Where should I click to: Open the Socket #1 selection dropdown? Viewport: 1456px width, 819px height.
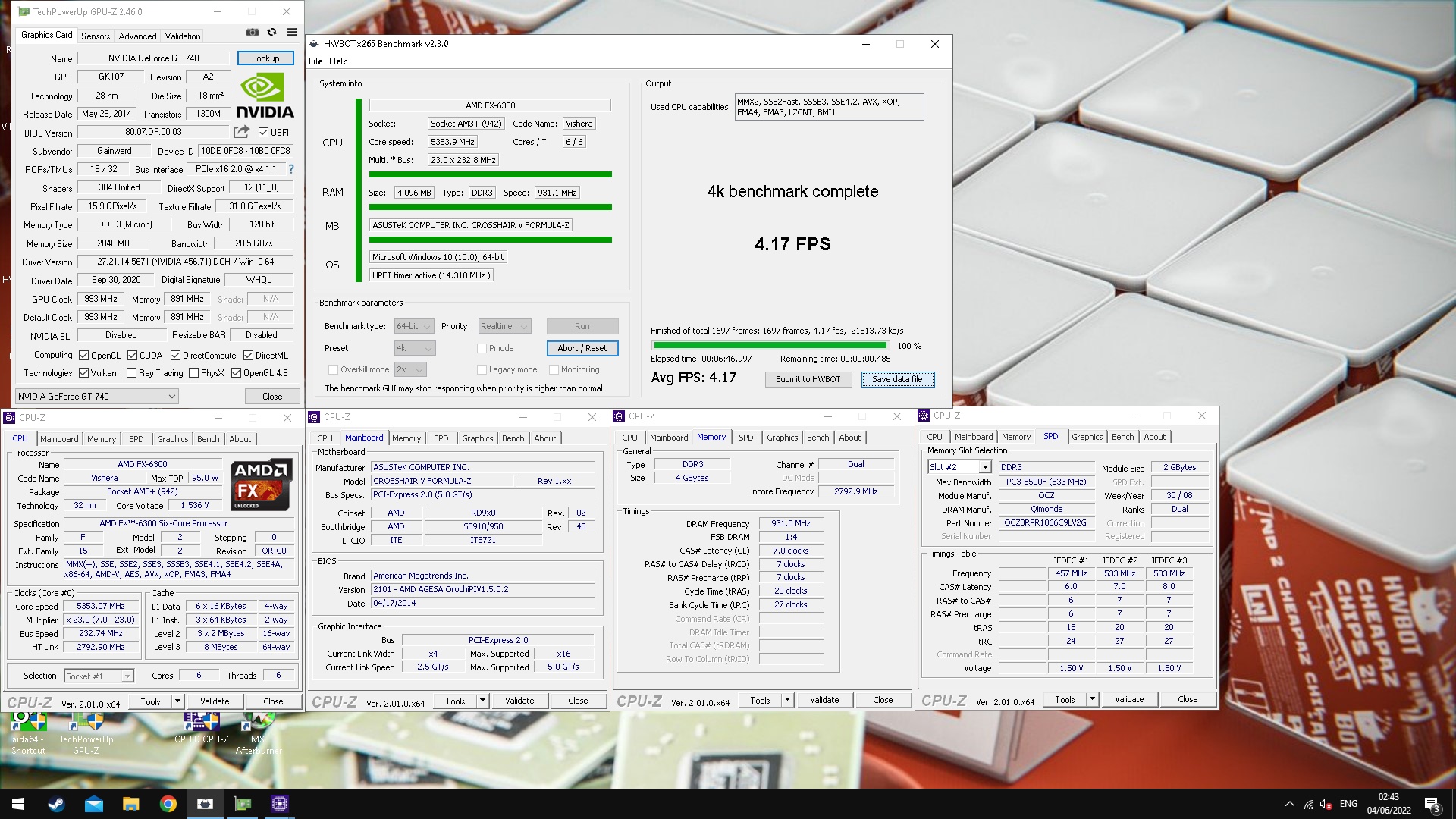[x=99, y=676]
